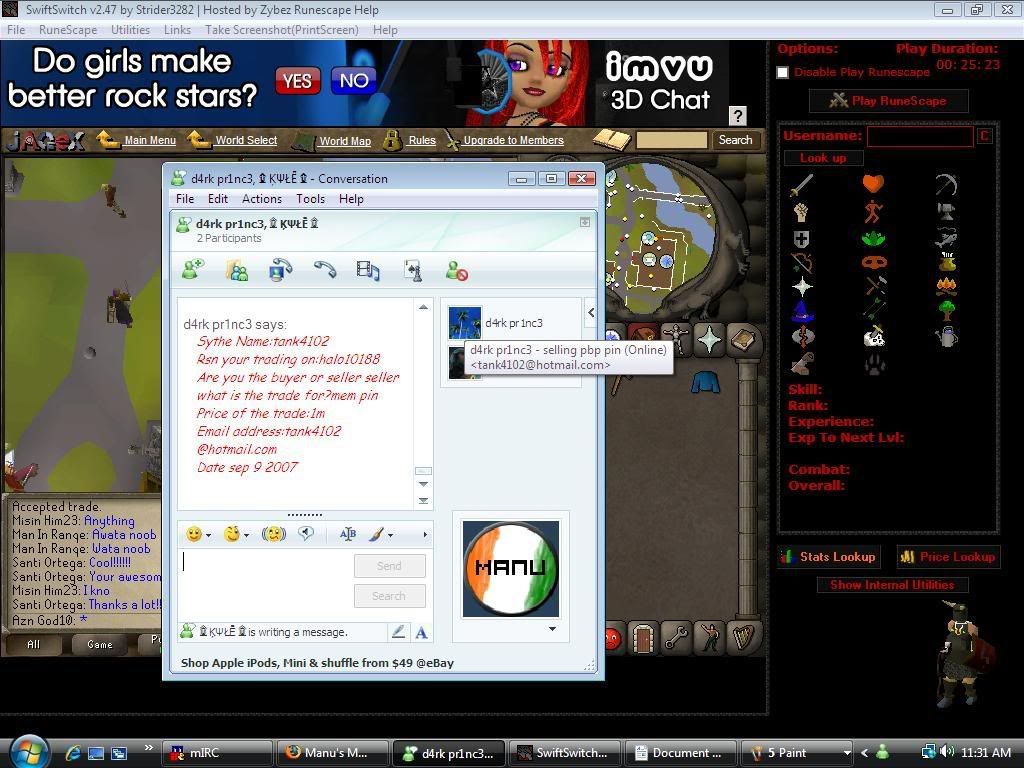Send a nudge with the shaking face icon
Viewport: 1024px width, 768px height.
[x=274, y=534]
